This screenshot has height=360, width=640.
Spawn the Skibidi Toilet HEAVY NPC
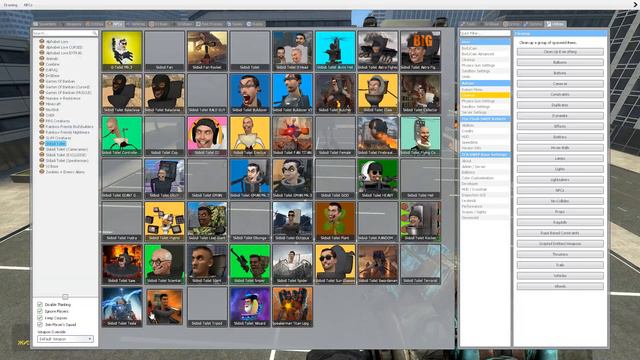[378, 179]
